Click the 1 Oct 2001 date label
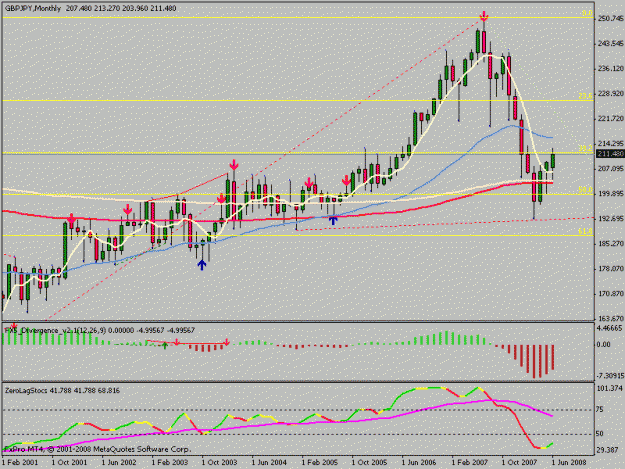Screen dimensions: 625x469 click(69, 462)
